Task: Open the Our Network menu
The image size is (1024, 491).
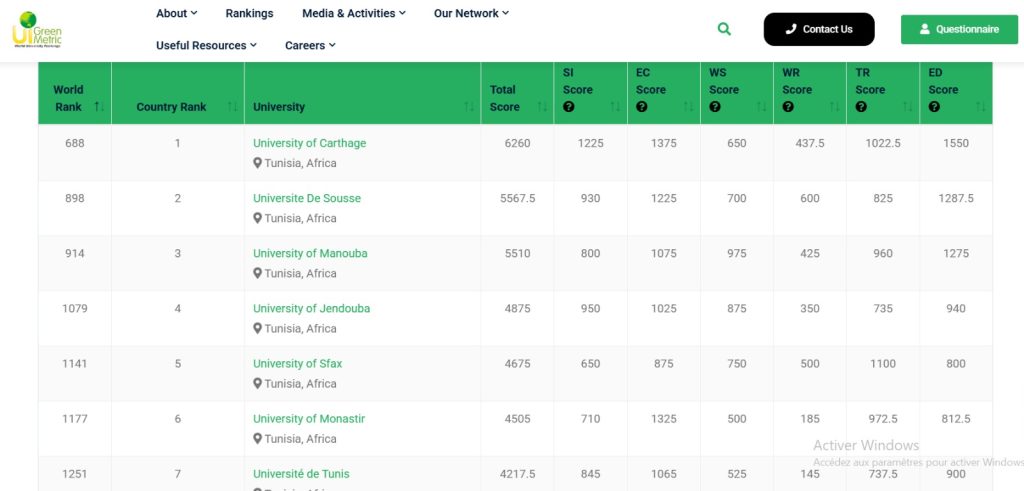Action: (471, 13)
